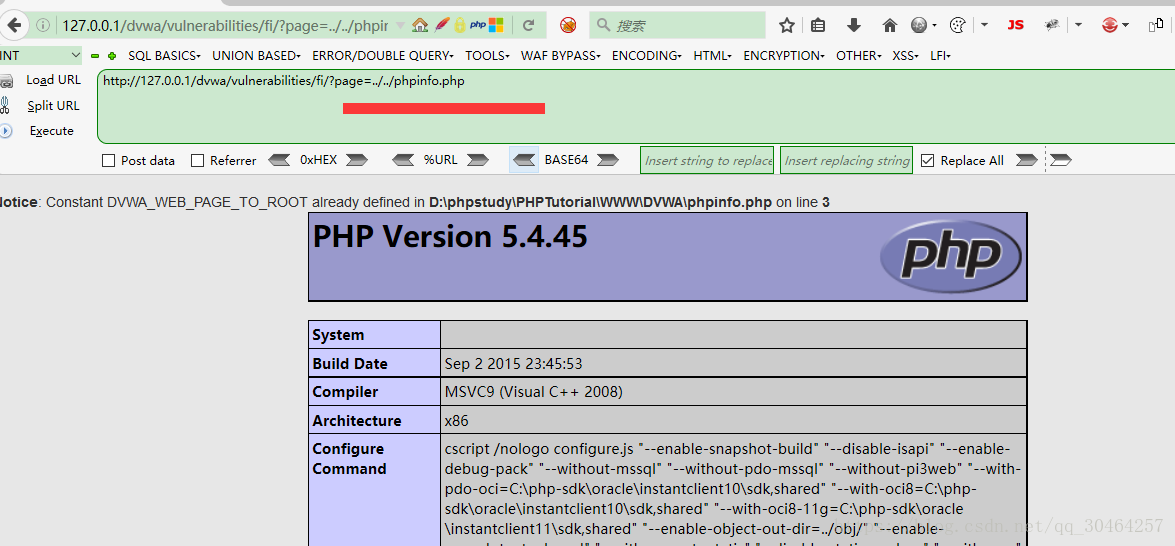Reload the current page
This screenshot has height=546, width=1175.
pos(529,25)
